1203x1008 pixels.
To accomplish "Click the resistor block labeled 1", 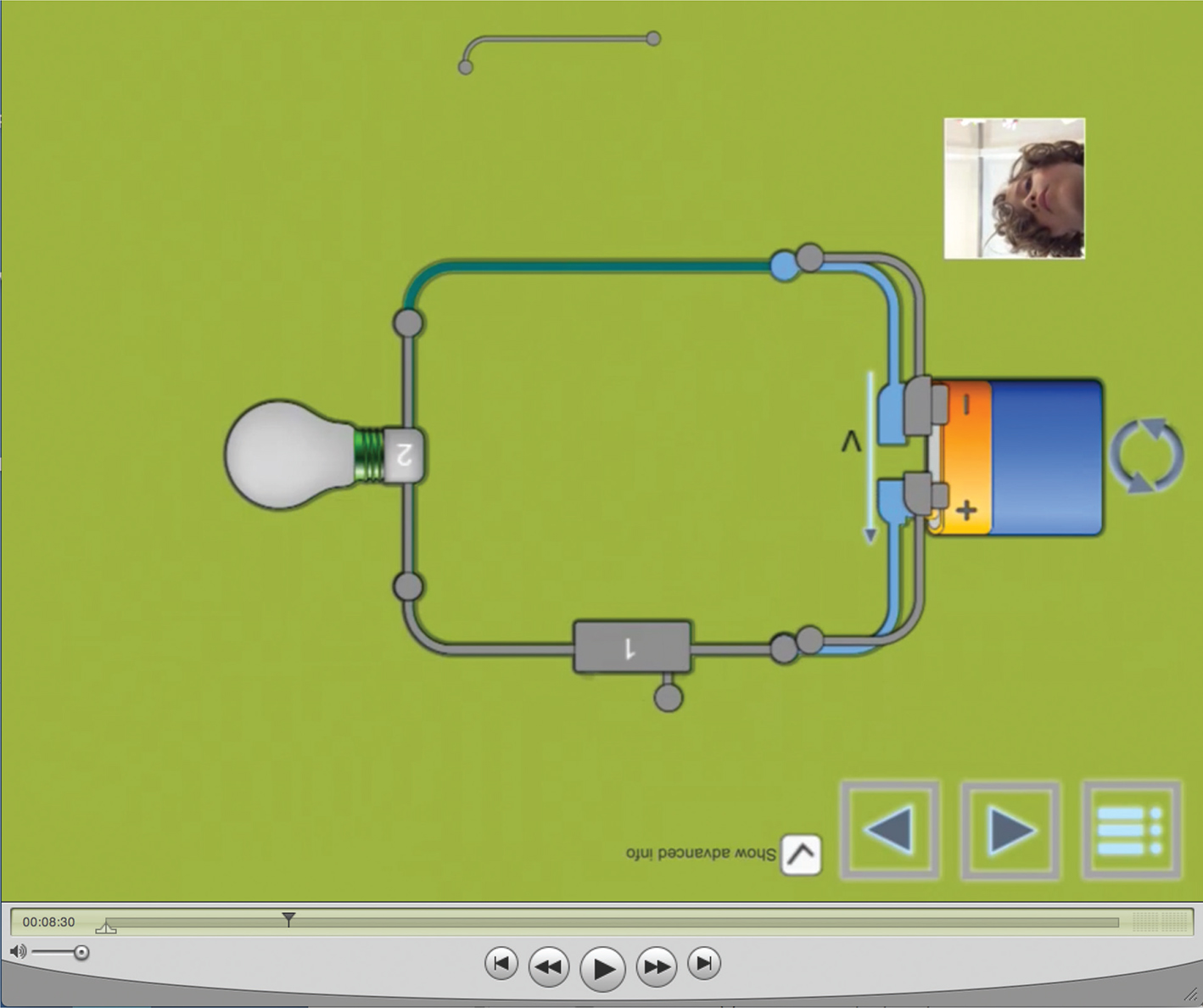I will [x=632, y=647].
